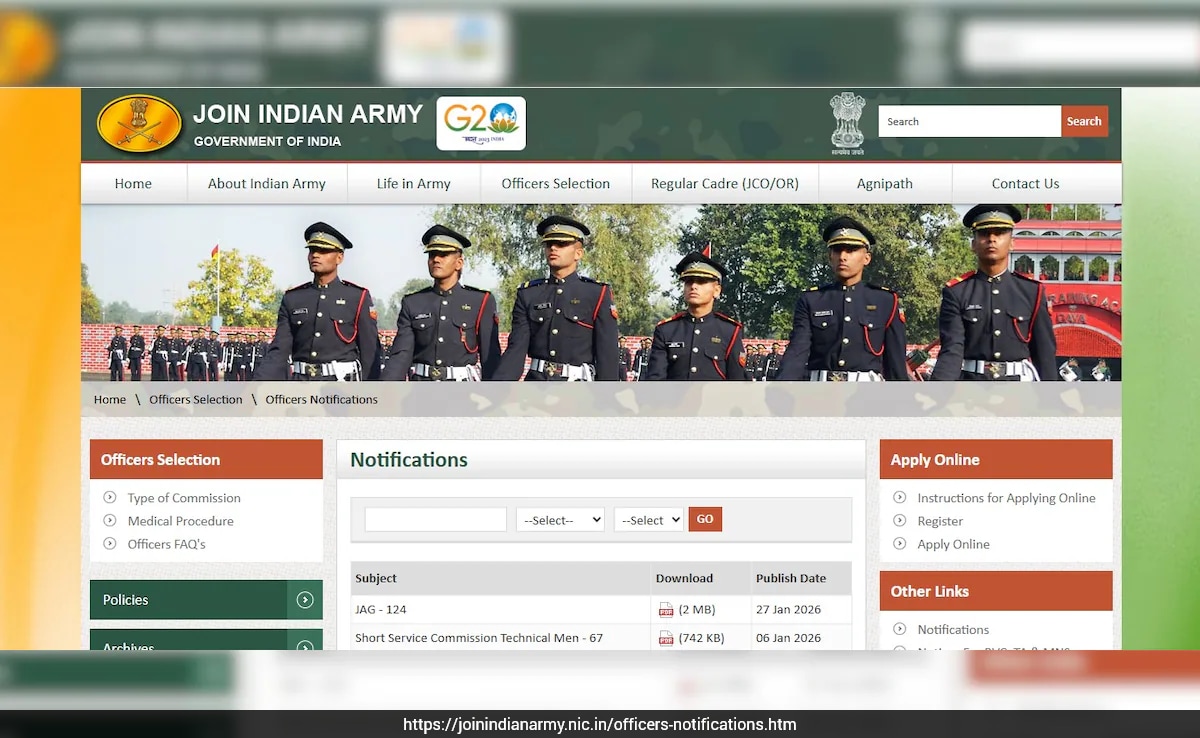The height and width of the screenshot is (738, 1200).
Task: Open Instructions for Applying Online link
Action: 1006,498
